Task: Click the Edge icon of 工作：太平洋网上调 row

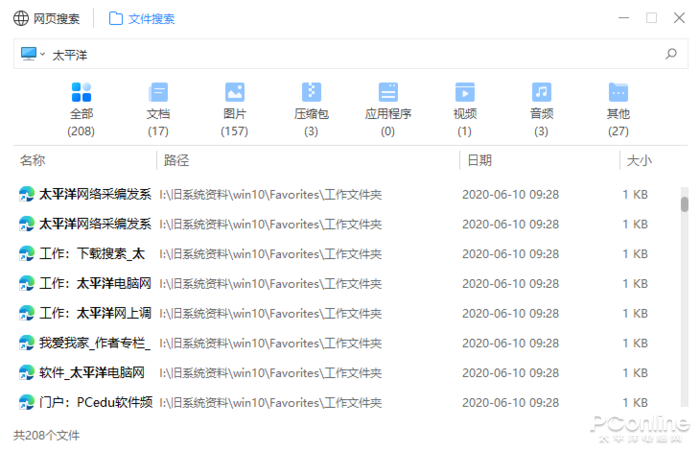Action: pos(26,313)
